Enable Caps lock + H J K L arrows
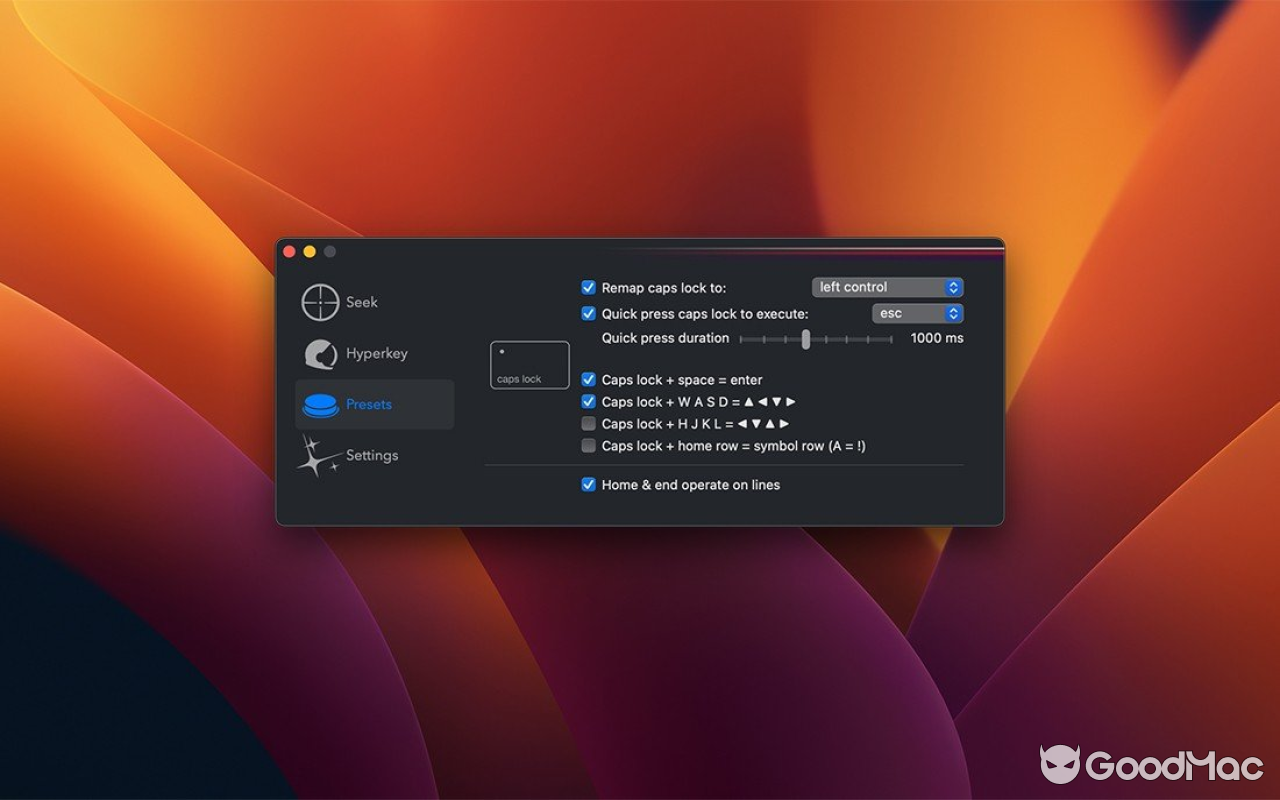This screenshot has width=1280, height=800. [x=589, y=423]
